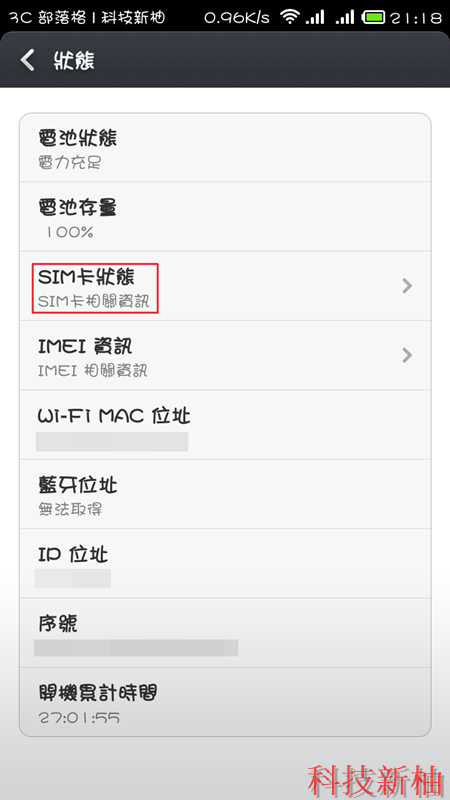Expand SIM卡狀態 using its chevron arrow
Image resolution: width=450 pixels, height=800 pixels.
click(407, 286)
